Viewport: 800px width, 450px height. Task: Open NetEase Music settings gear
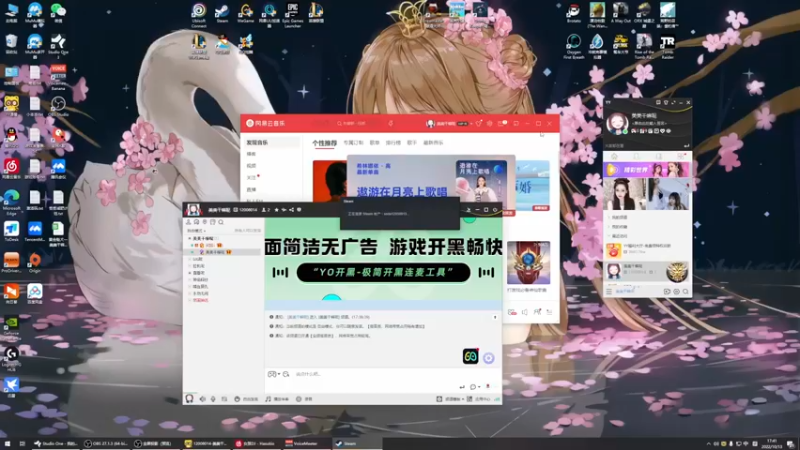[490, 123]
